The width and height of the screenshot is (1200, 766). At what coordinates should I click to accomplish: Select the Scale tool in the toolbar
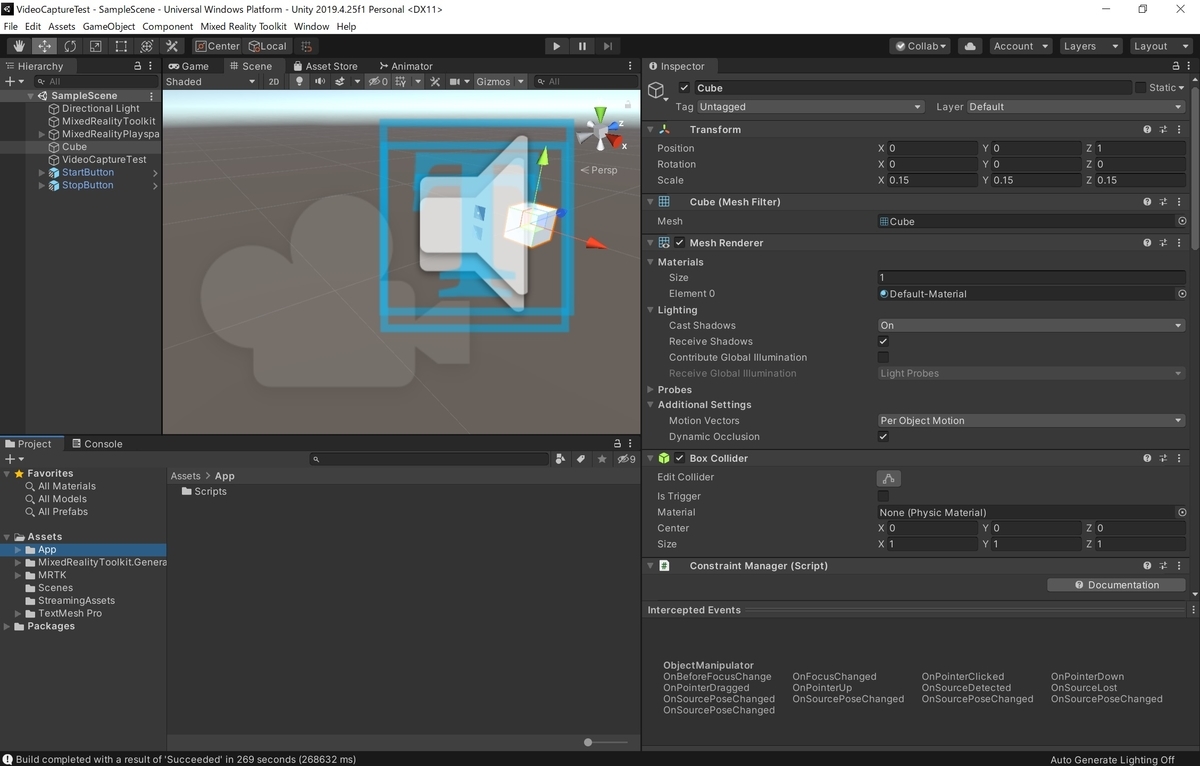click(x=96, y=46)
